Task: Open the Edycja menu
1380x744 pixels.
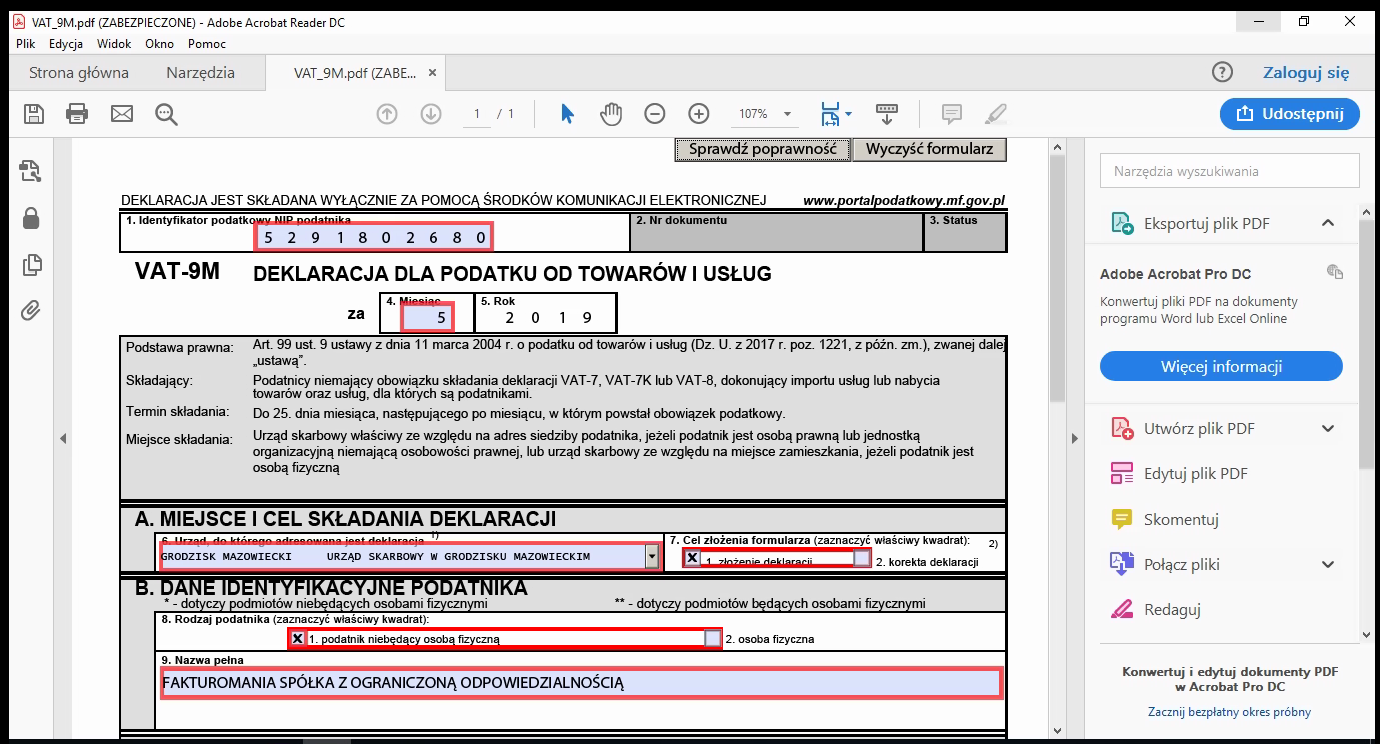Action: coord(66,44)
